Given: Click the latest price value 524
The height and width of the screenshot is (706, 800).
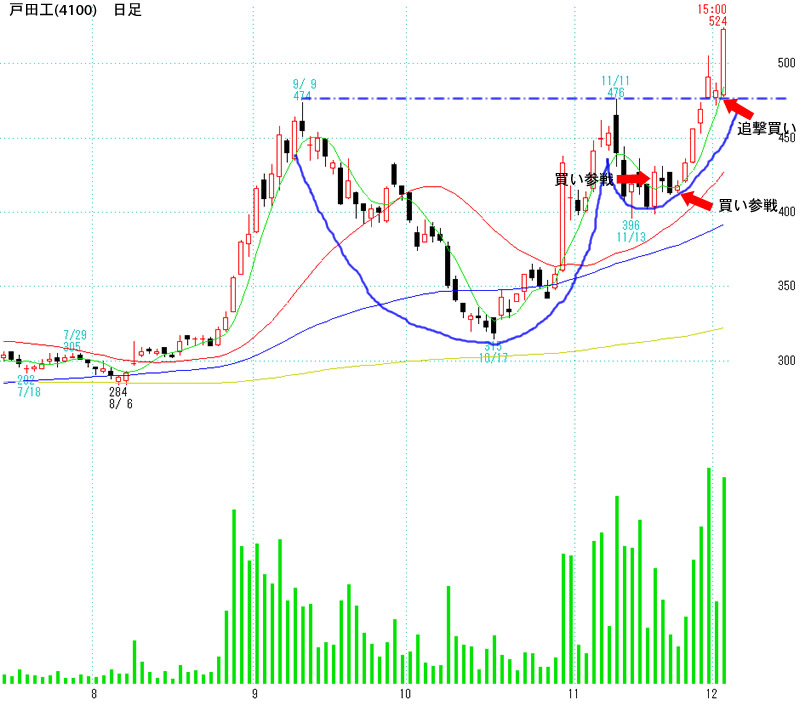Looking at the screenshot, I should coord(717,21).
